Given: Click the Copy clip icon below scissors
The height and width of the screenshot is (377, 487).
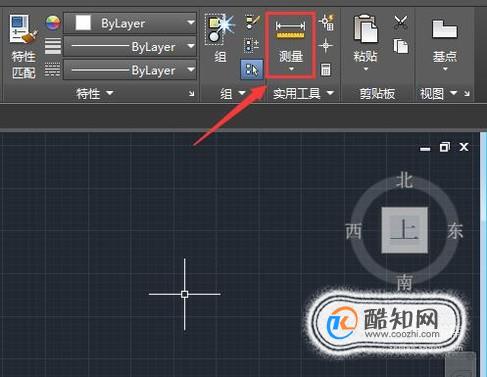Looking at the screenshot, I should point(400,46).
